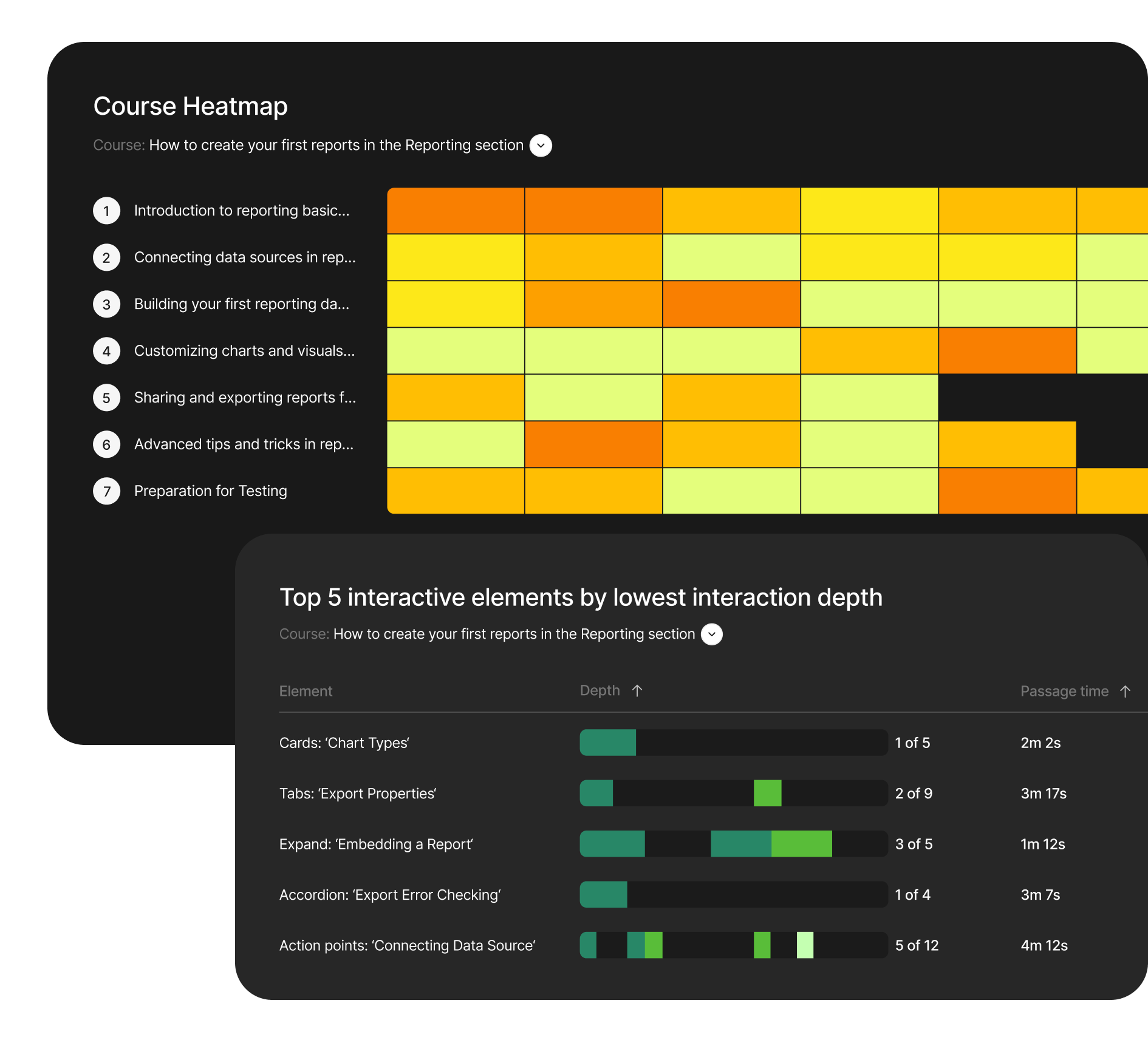The height and width of the screenshot is (1040, 1148).
Task: Sort by Depth column arrow
Action: coord(637,691)
